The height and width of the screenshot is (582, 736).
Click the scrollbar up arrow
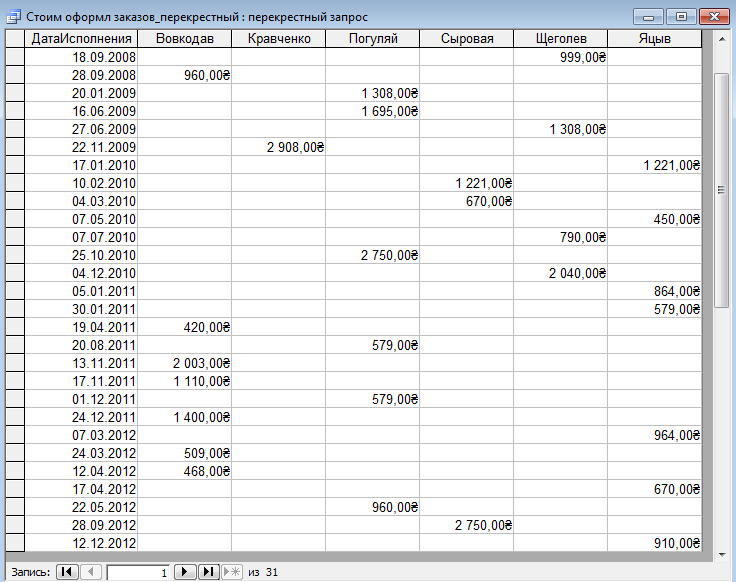coord(722,39)
